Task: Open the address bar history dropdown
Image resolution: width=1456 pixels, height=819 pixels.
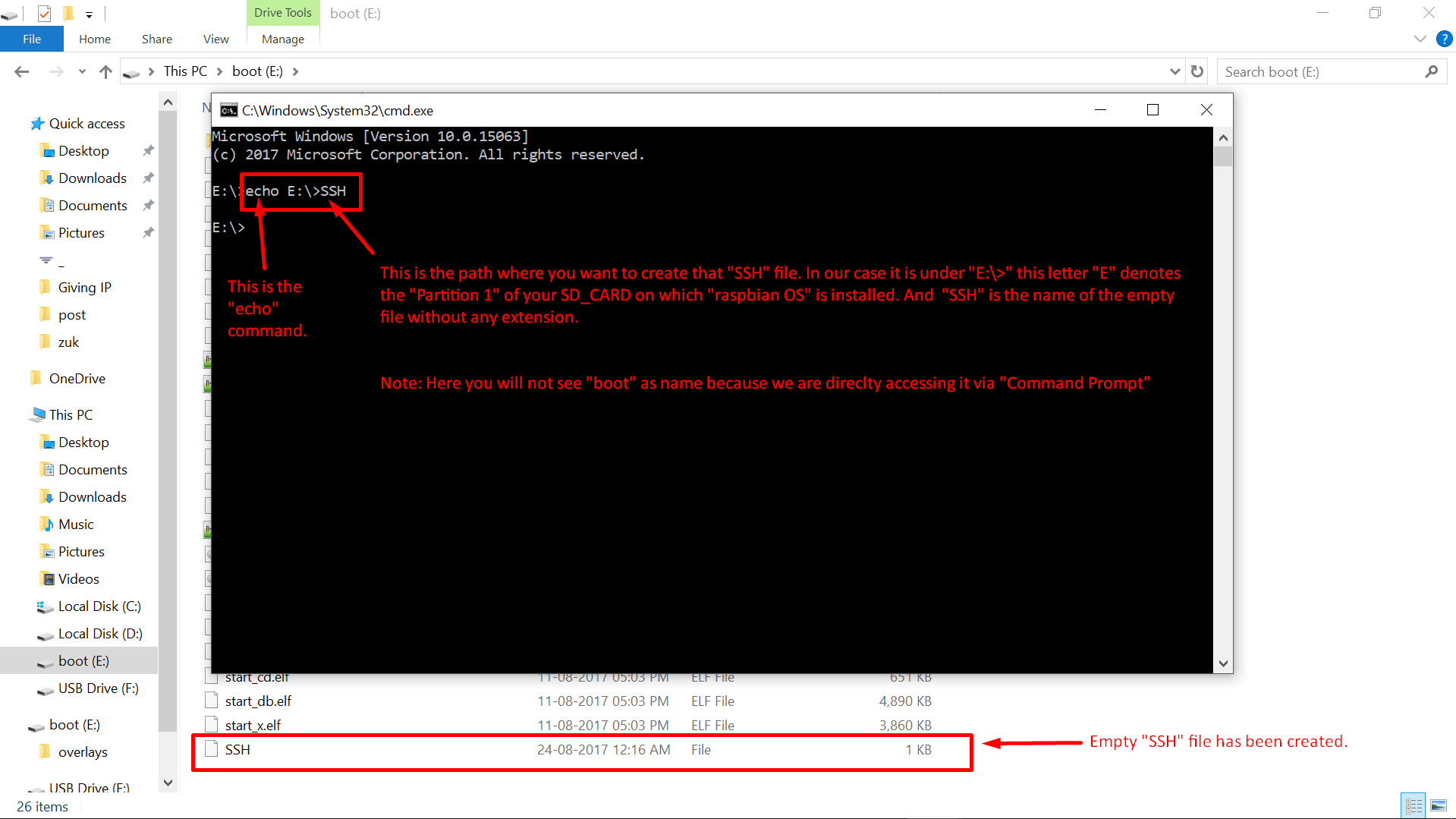Action: [x=1175, y=71]
